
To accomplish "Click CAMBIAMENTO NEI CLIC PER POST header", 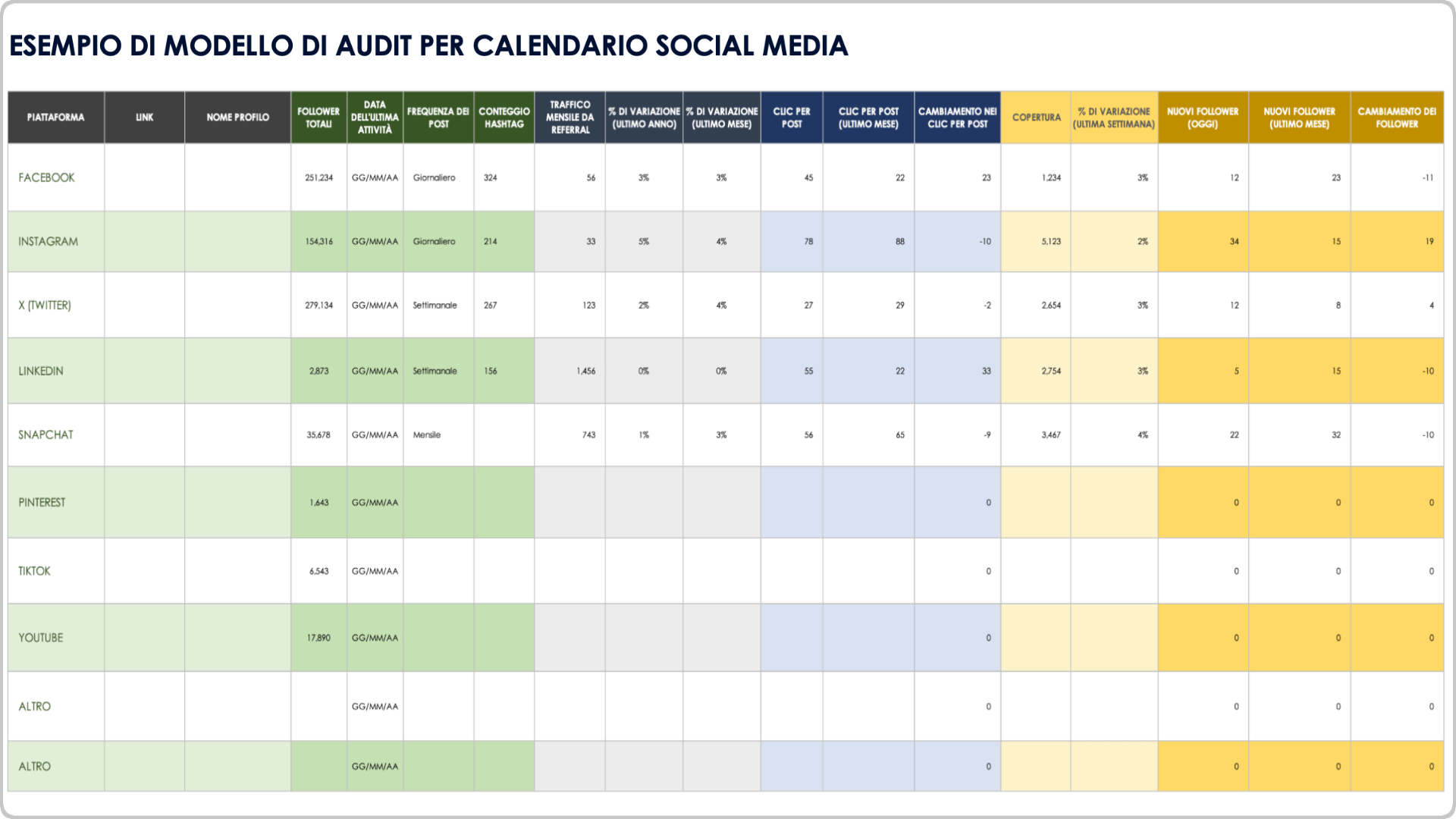I will pos(958,118).
